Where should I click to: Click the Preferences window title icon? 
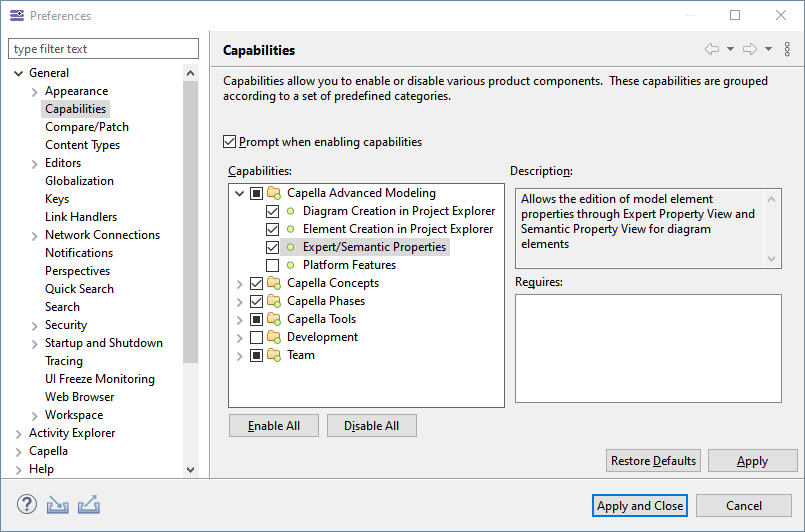[x=17, y=15]
